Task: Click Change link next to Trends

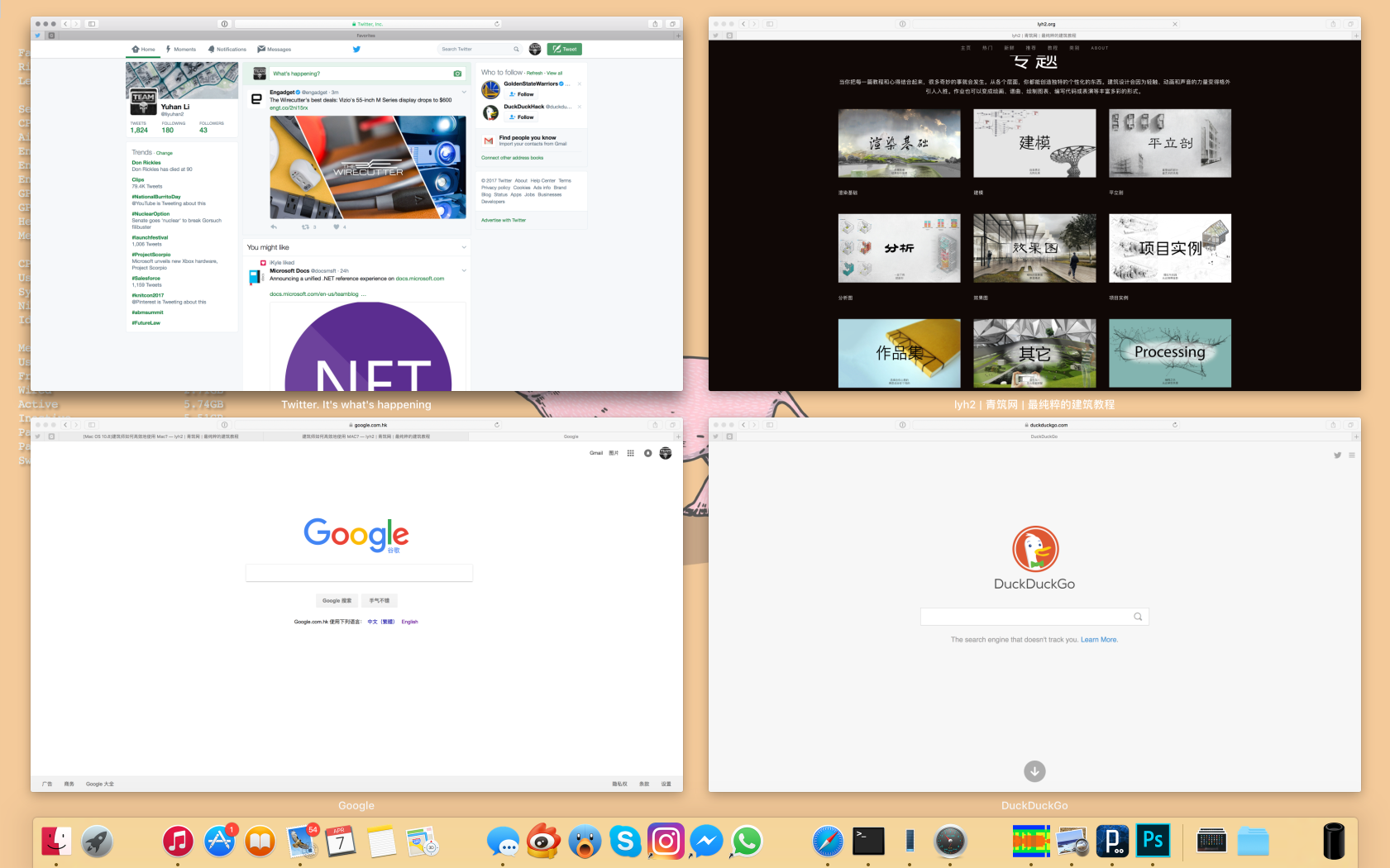Action: 165,153
